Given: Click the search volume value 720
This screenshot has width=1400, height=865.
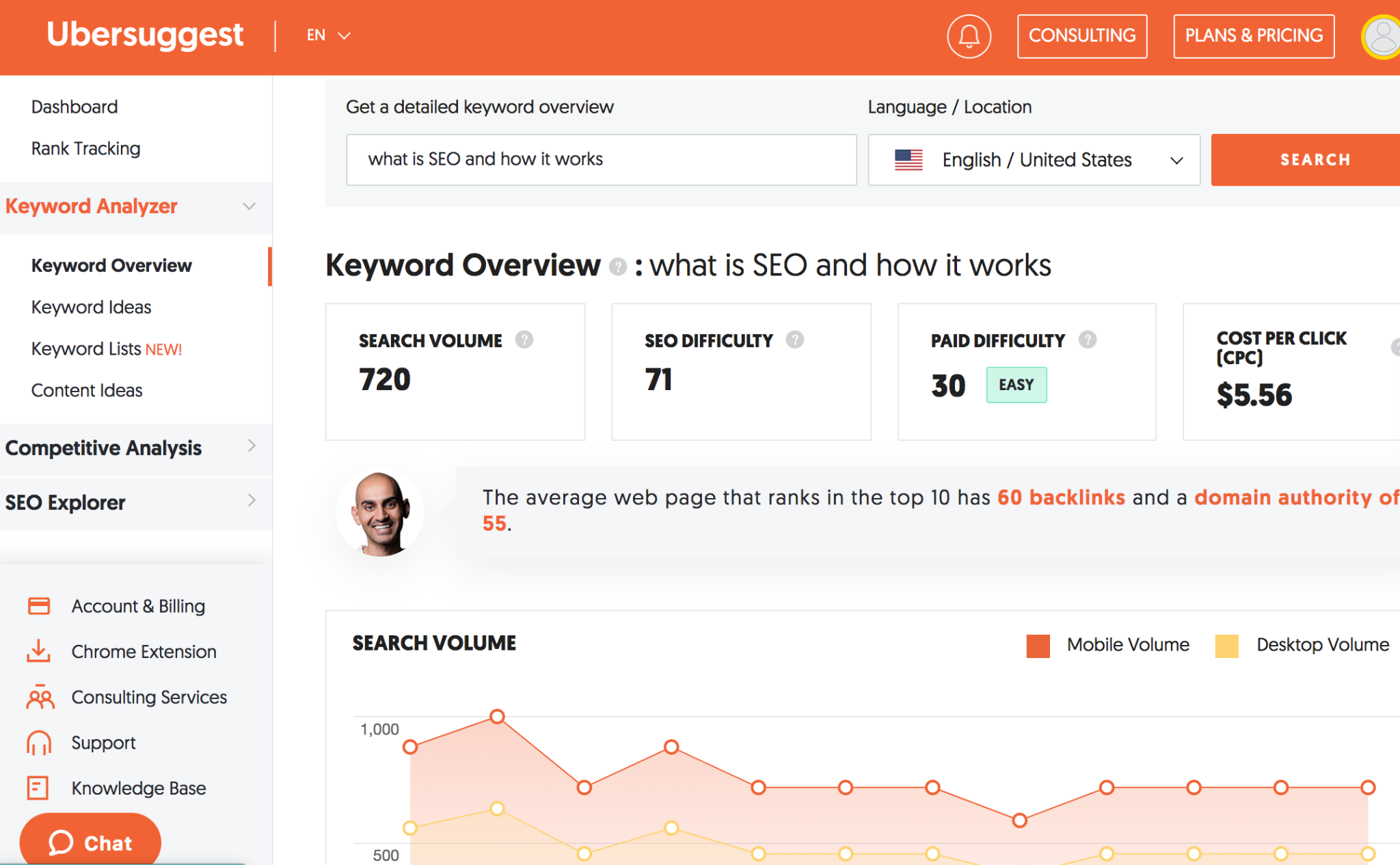Looking at the screenshot, I should pos(385,379).
